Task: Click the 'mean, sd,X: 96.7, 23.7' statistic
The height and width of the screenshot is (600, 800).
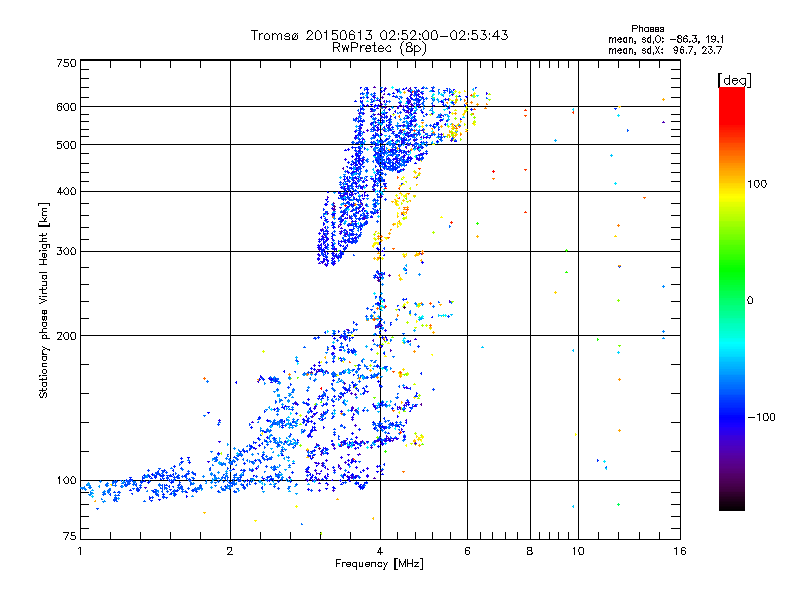Action: pos(665,50)
